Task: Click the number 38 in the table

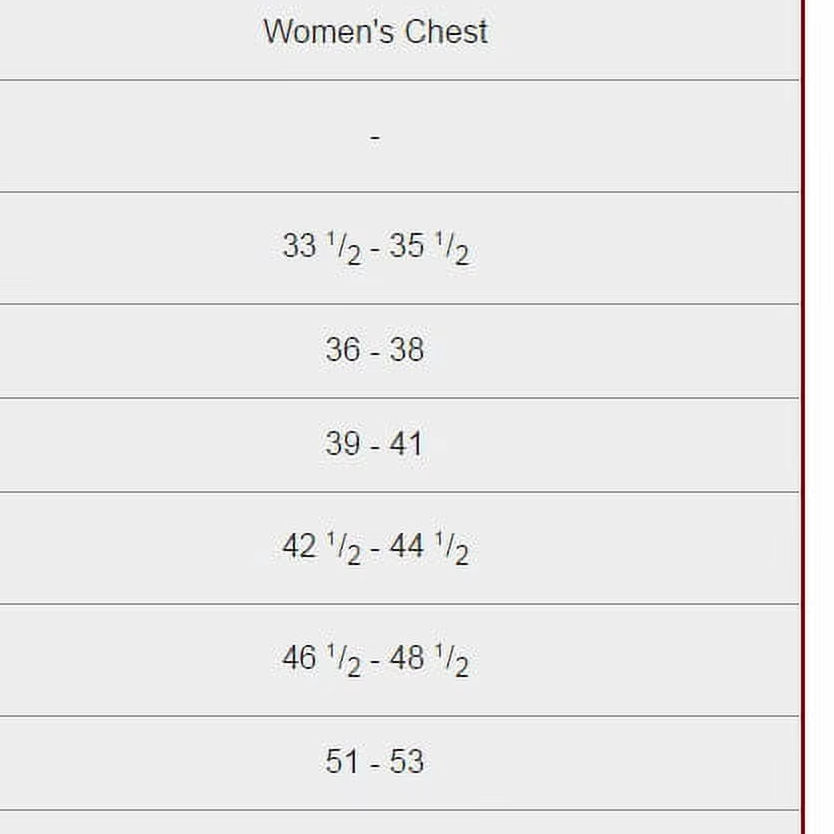Action: [x=406, y=350]
